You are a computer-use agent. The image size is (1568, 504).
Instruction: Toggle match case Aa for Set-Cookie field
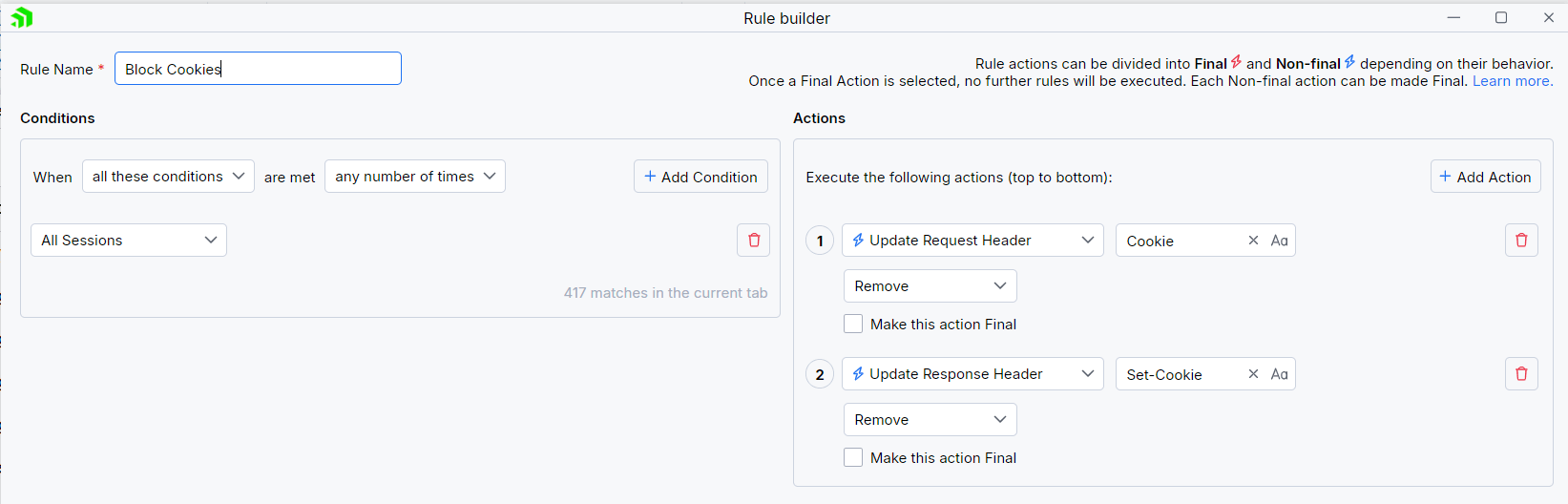click(x=1280, y=374)
